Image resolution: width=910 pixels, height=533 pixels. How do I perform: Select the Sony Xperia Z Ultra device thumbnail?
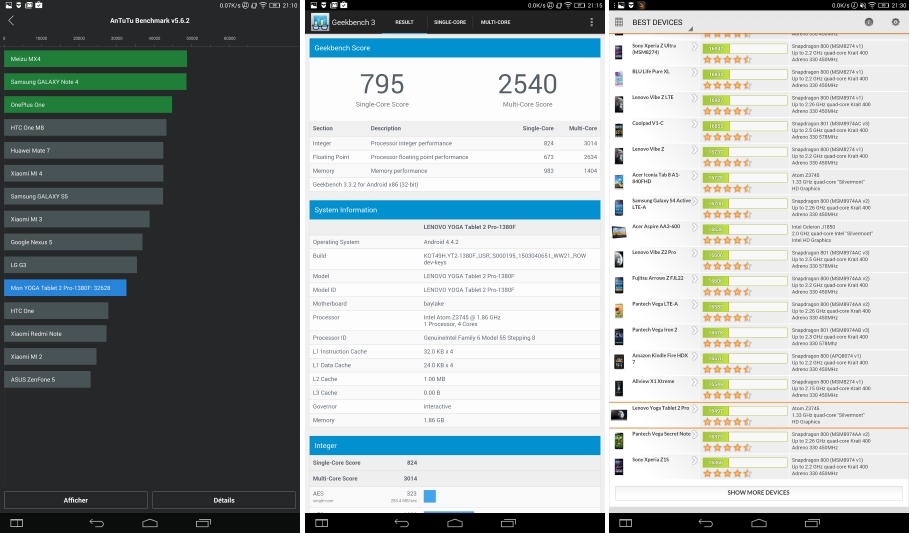click(619, 52)
